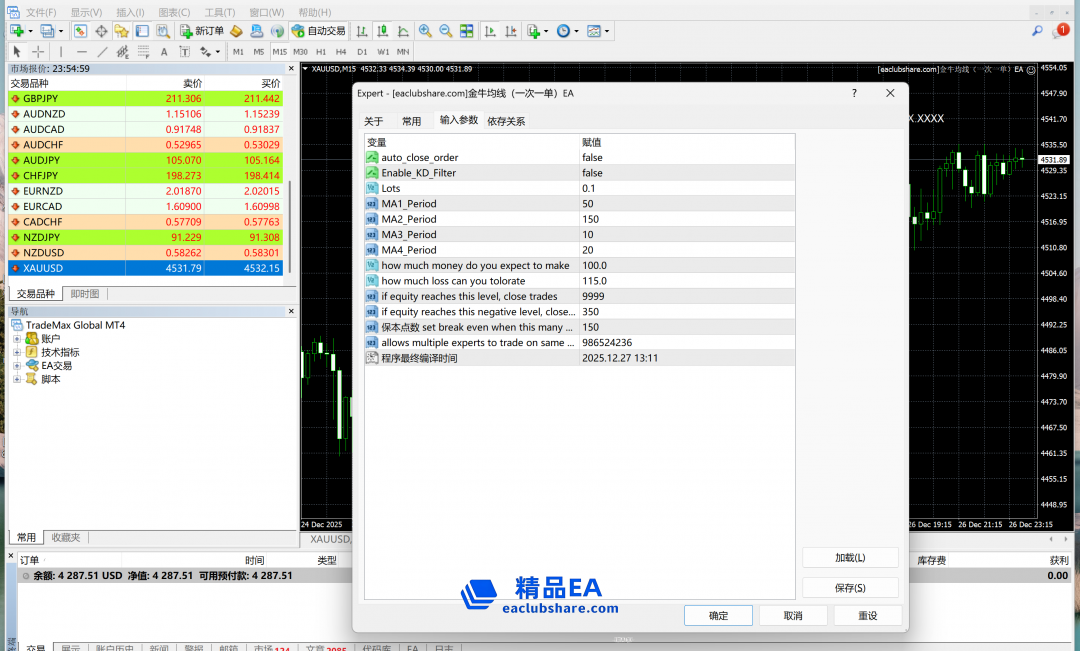Screen dimensions: 1080x651
Task: Select the candlestick chart type icon
Action: tap(382, 31)
